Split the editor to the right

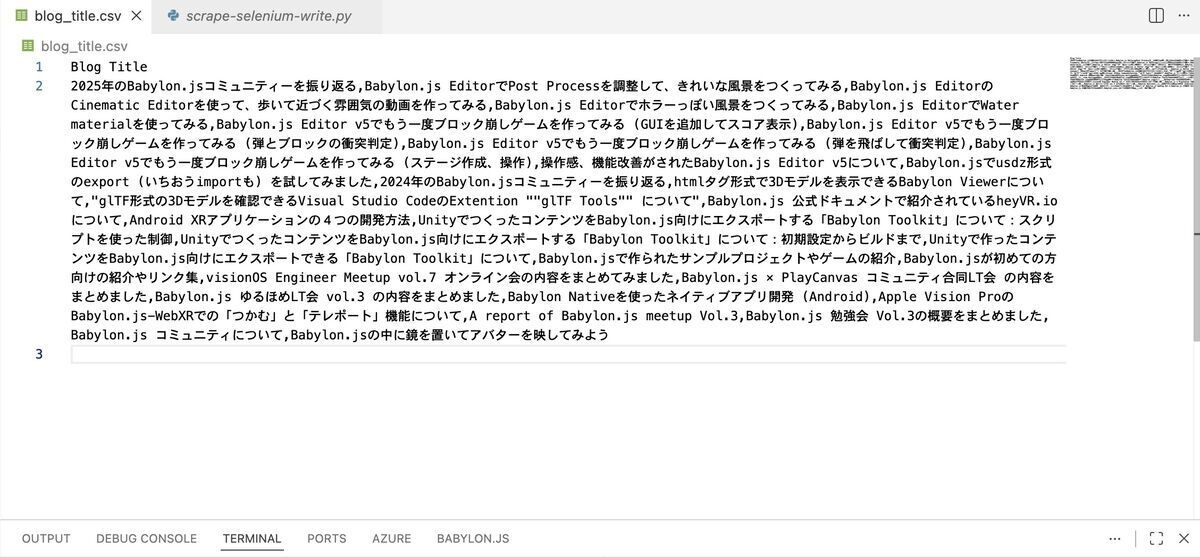pyautogui.click(x=1156, y=16)
